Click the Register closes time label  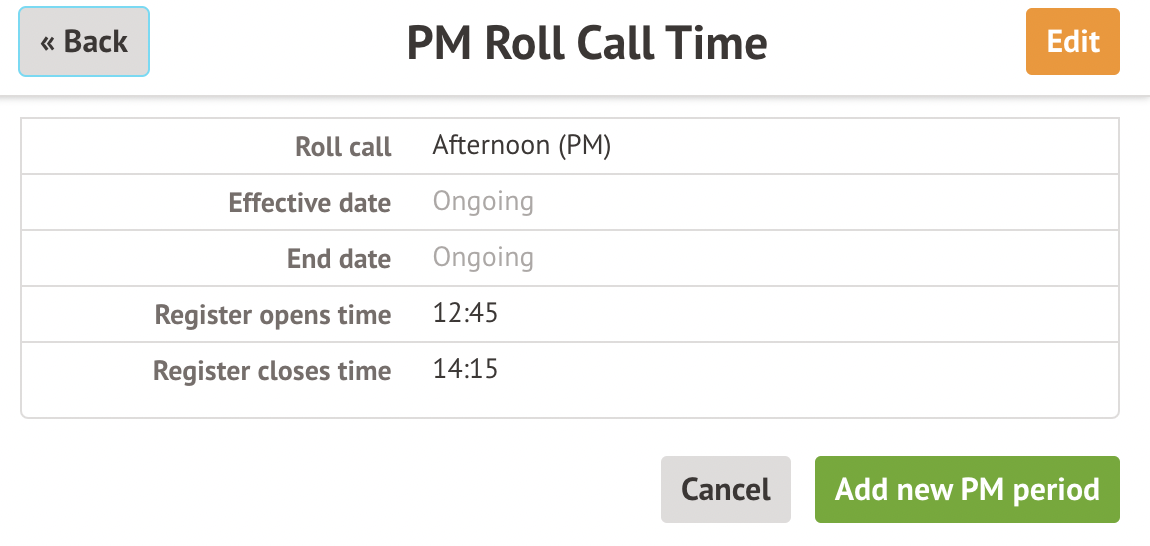click(271, 371)
